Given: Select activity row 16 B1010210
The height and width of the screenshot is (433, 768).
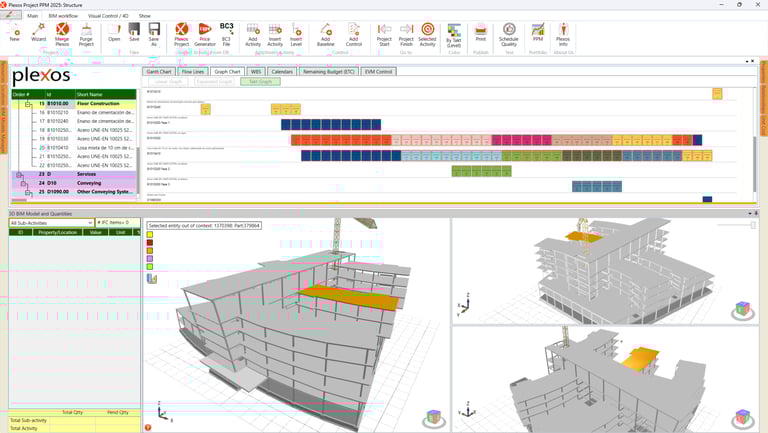Looking at the screenshot, I should 73,113.
